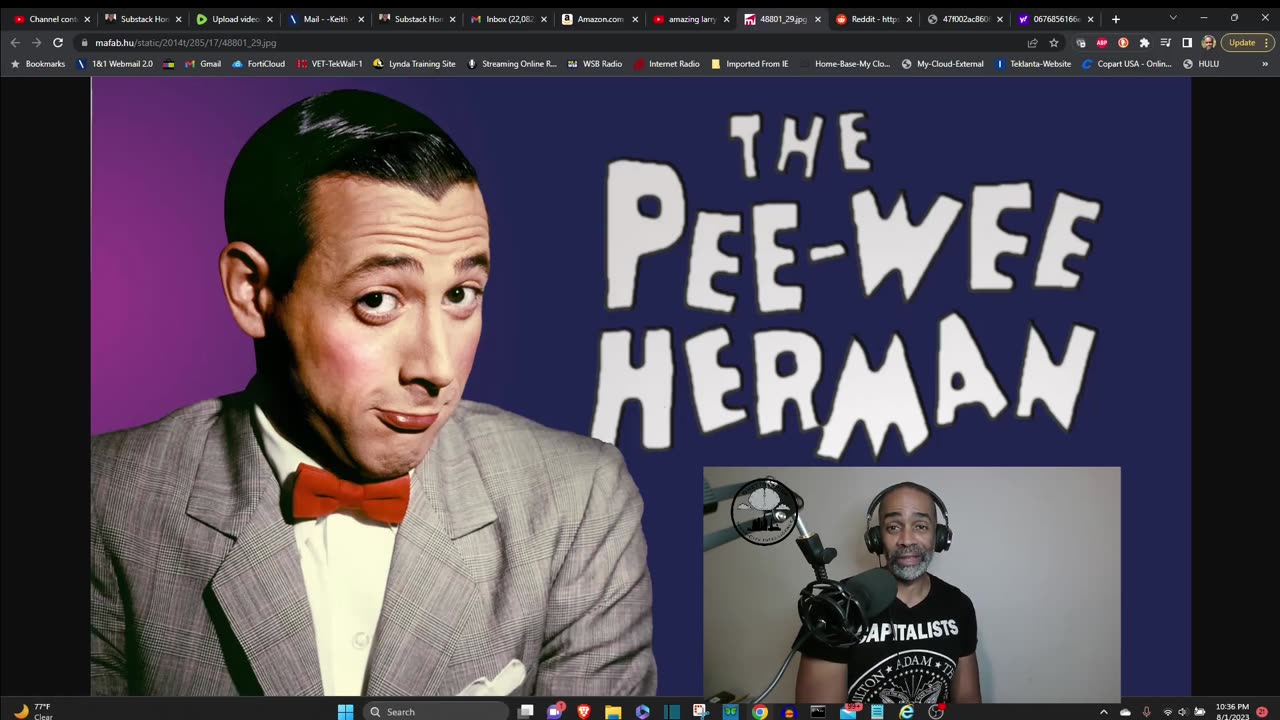Close the 48801_29.jpg tab

tap(817, 19)
